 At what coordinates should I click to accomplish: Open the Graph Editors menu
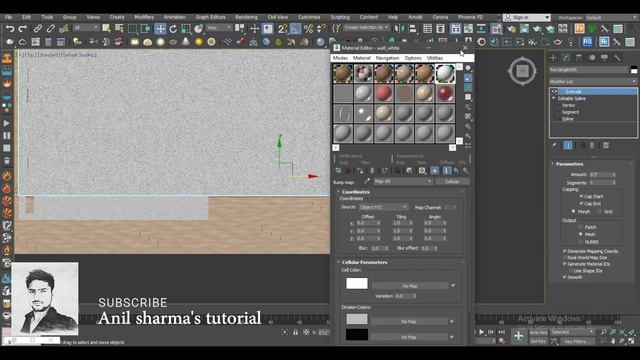coord(210,17)
